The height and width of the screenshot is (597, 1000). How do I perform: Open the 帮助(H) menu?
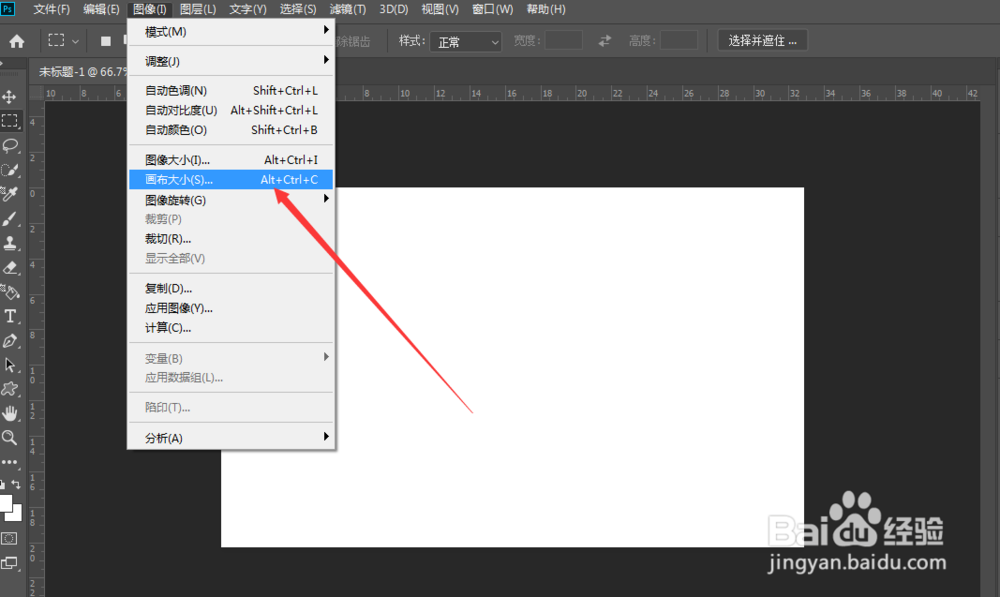click(x=546, y=9)
